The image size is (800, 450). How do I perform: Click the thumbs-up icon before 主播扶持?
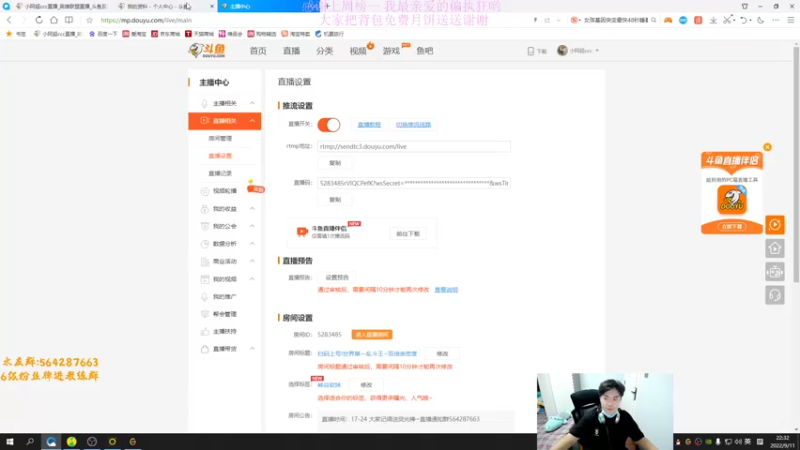(205, 332)
